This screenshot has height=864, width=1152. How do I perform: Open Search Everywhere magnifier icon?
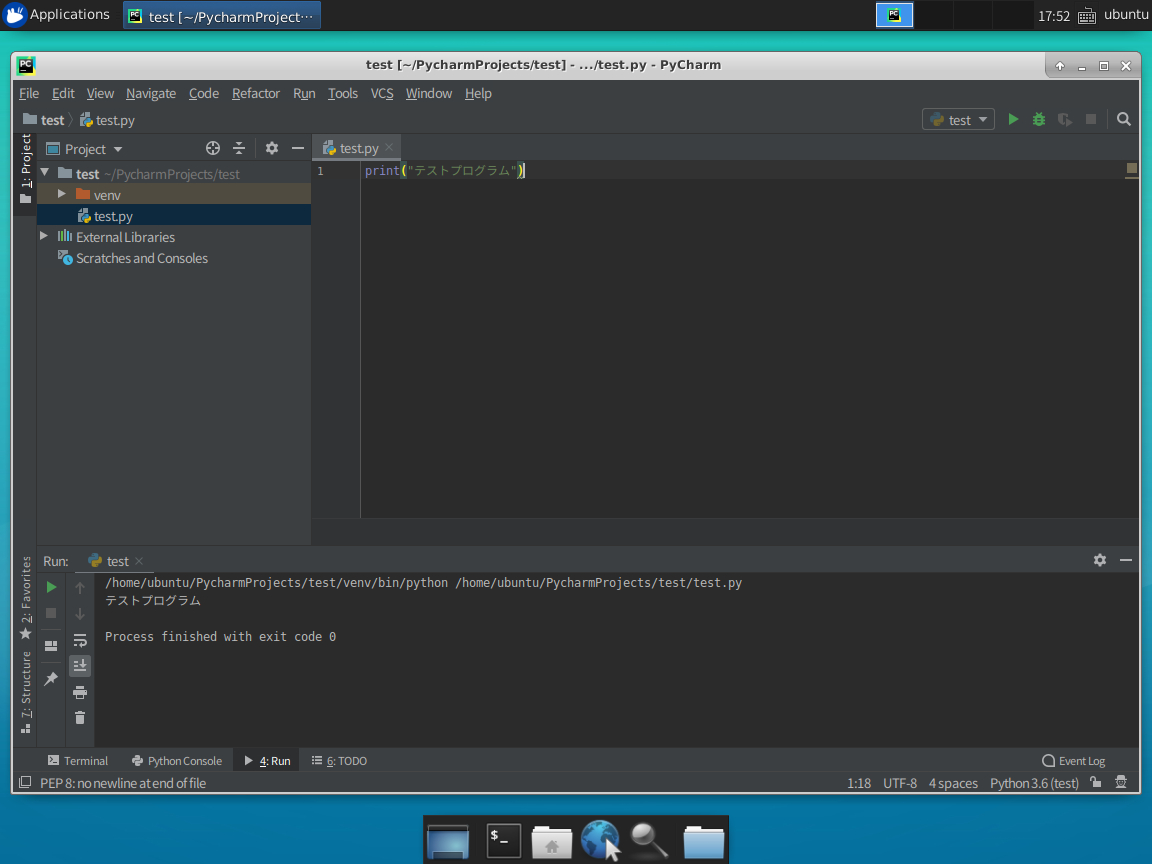point(1123,119)
